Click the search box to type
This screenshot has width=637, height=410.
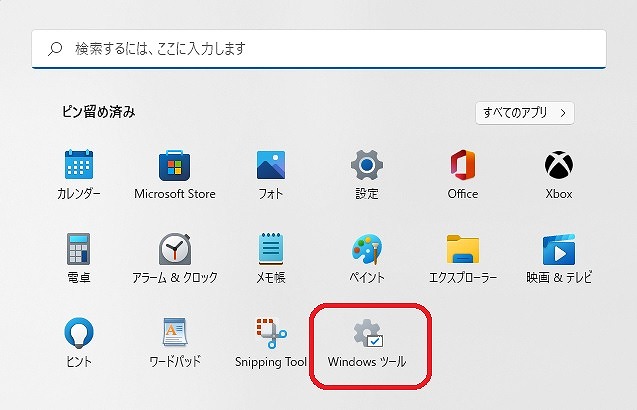(x=319, y=49)
